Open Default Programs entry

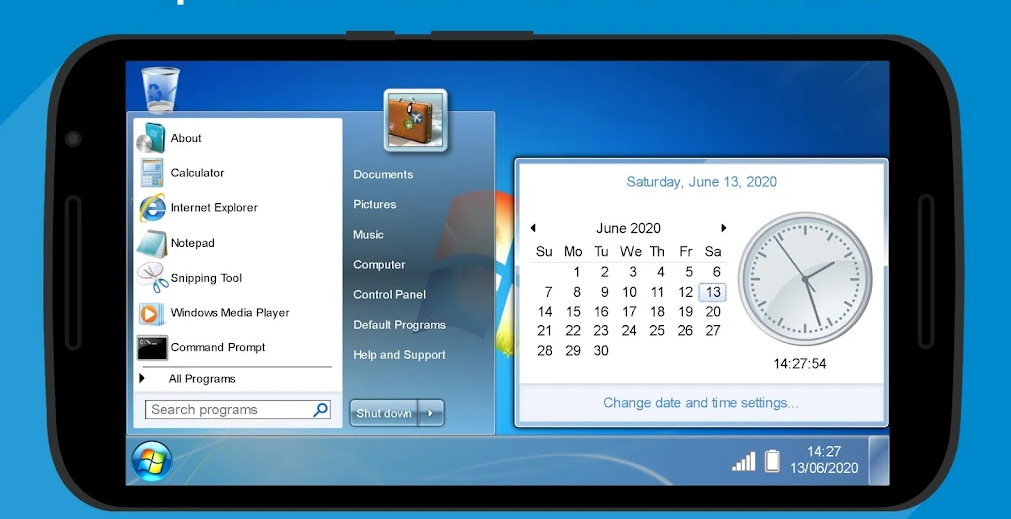pyautogui.click(x=399, y=325)
